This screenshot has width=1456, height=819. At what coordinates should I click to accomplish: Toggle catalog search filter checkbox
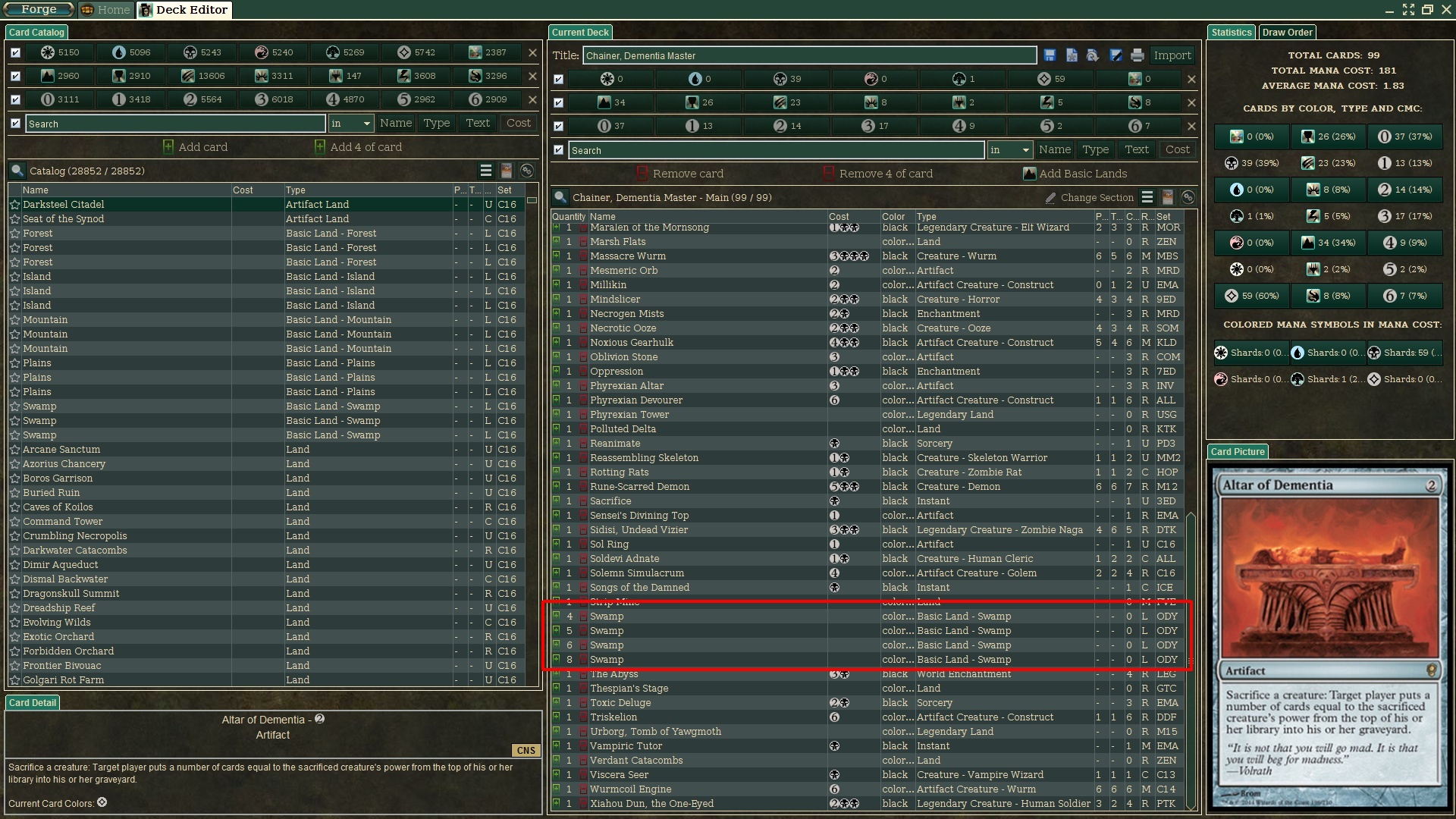[x=15, y=124]
